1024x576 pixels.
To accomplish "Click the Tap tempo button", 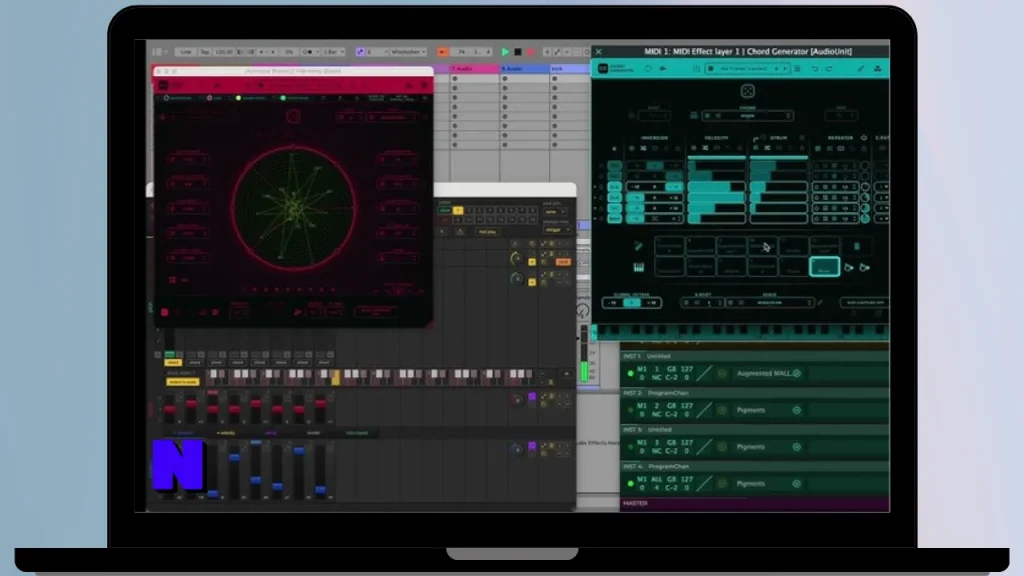I will point(205,52).
